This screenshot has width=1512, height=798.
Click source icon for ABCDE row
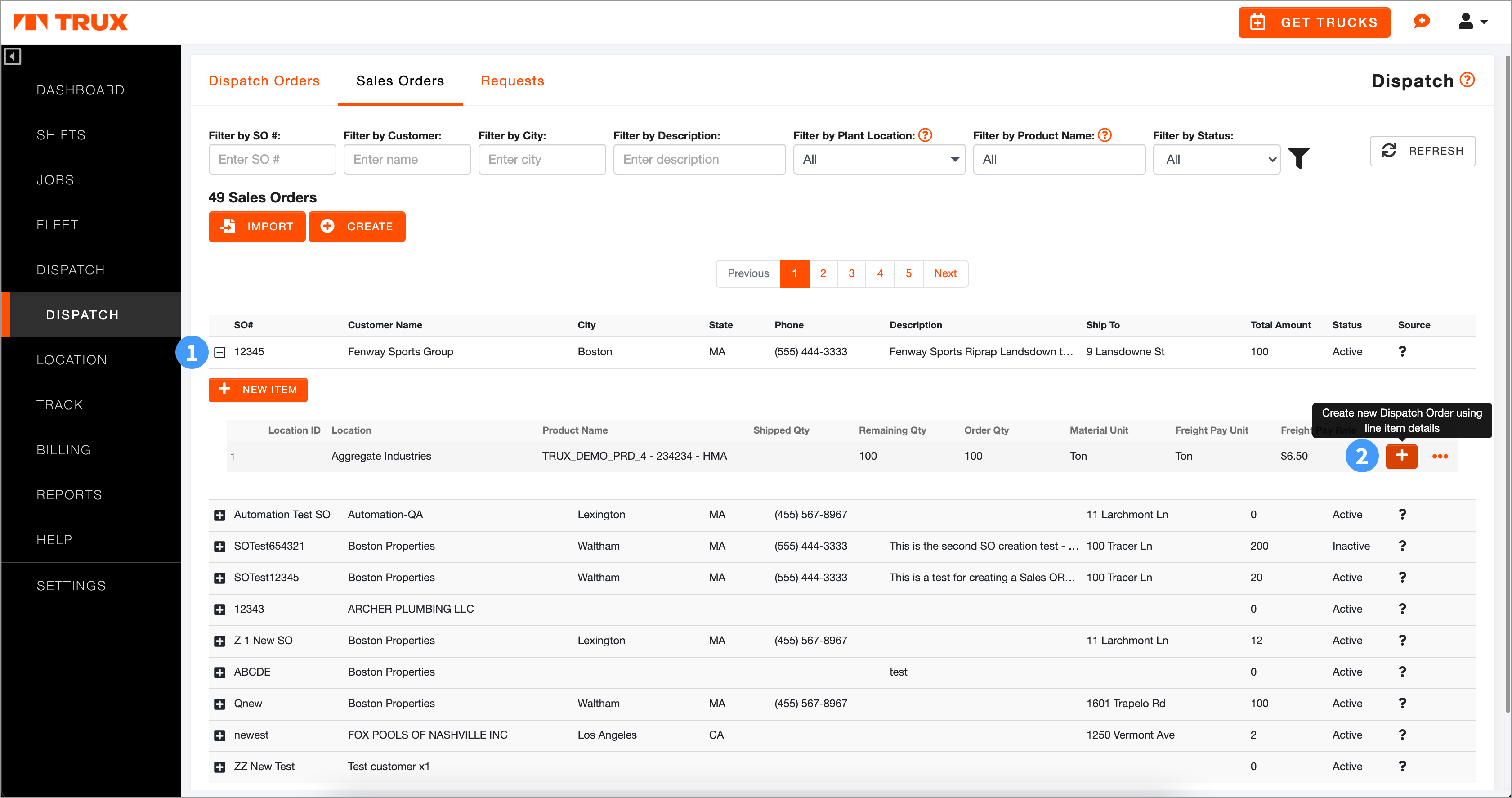[1402, 672]
